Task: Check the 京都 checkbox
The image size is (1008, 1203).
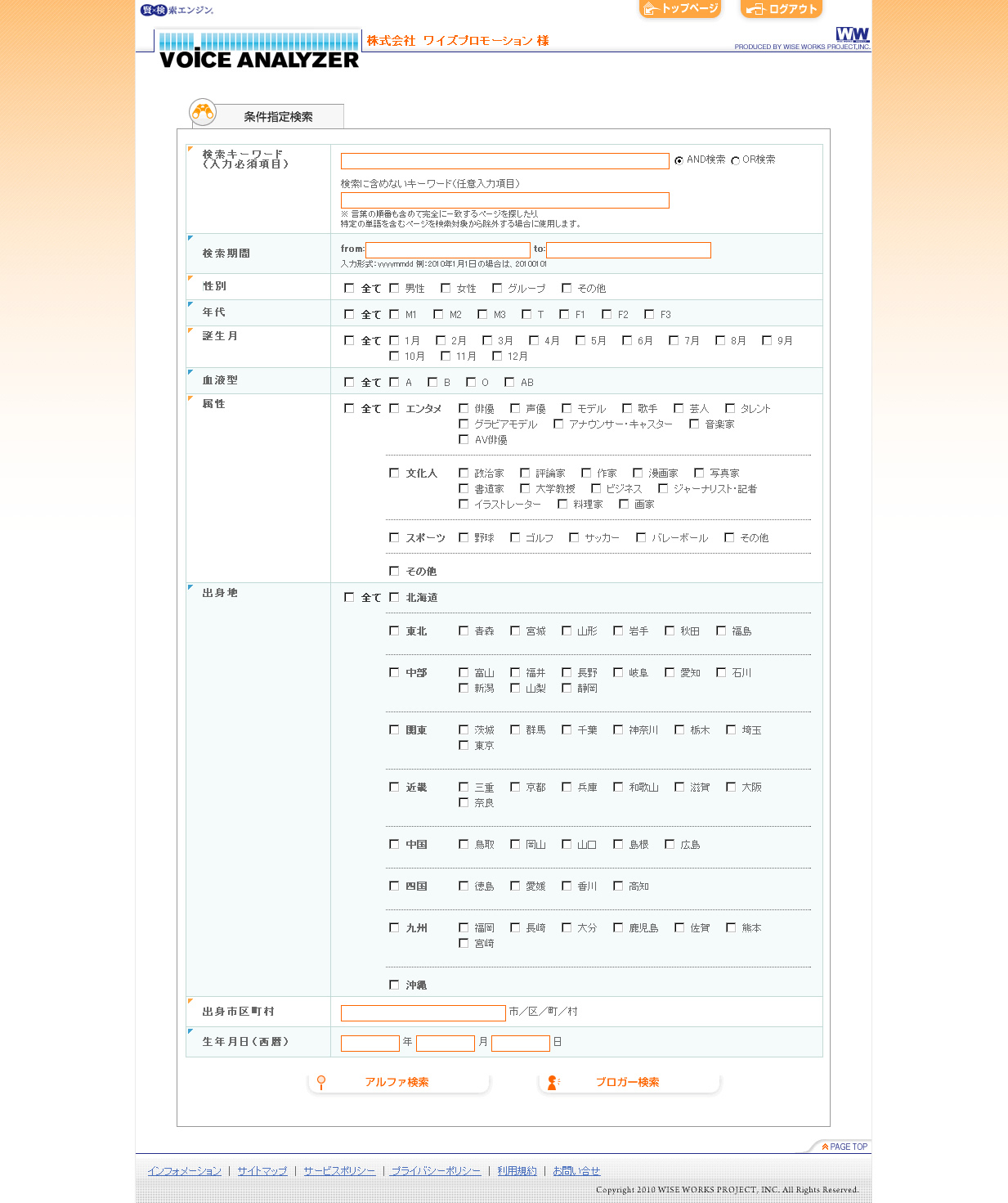Action: (515, 787)
